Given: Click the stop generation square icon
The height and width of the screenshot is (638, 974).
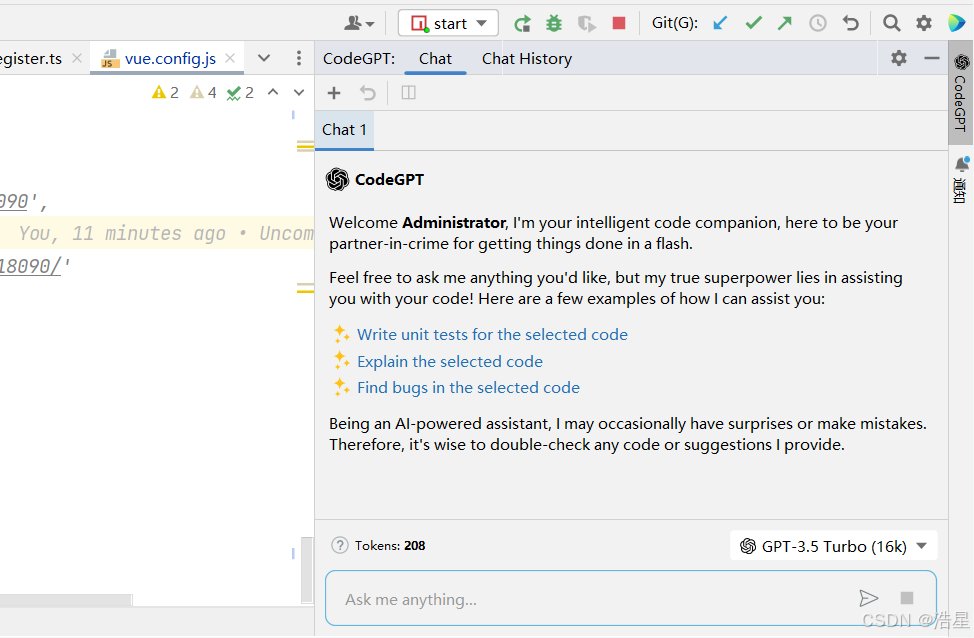Looking at the screenshot, I should [x=906, y=598].
